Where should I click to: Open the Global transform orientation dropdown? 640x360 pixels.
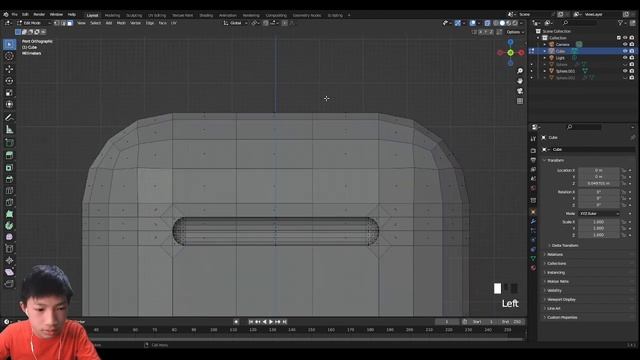coord(236,23)
